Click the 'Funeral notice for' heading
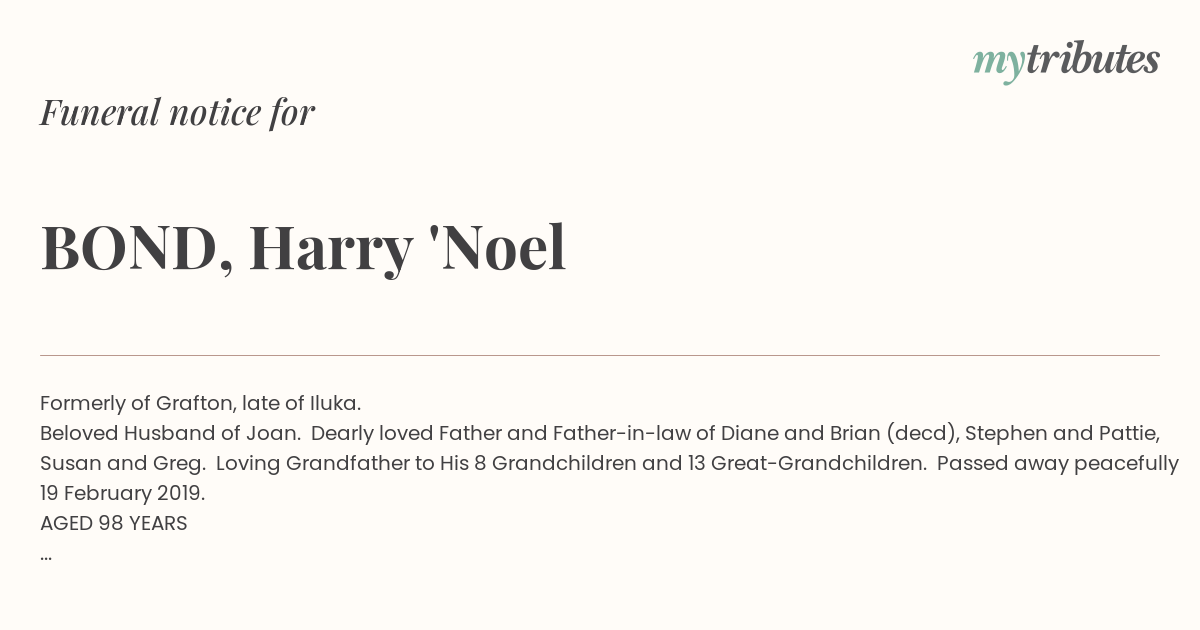The image size is (1200, 630). [x=177, y=112]
